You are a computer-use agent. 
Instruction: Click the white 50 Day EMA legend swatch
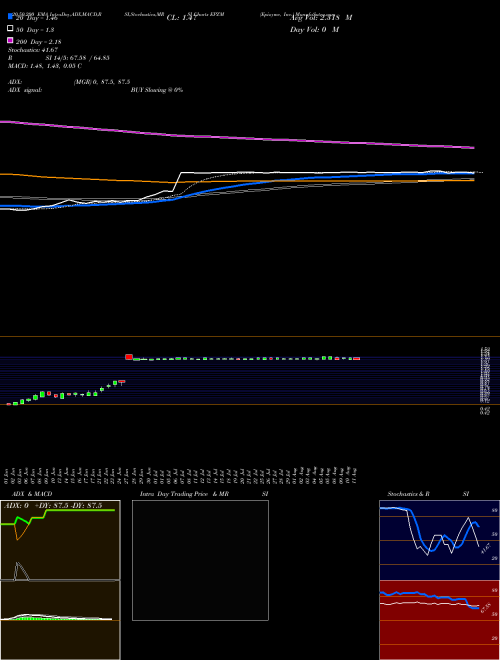[x=11, y=29]
